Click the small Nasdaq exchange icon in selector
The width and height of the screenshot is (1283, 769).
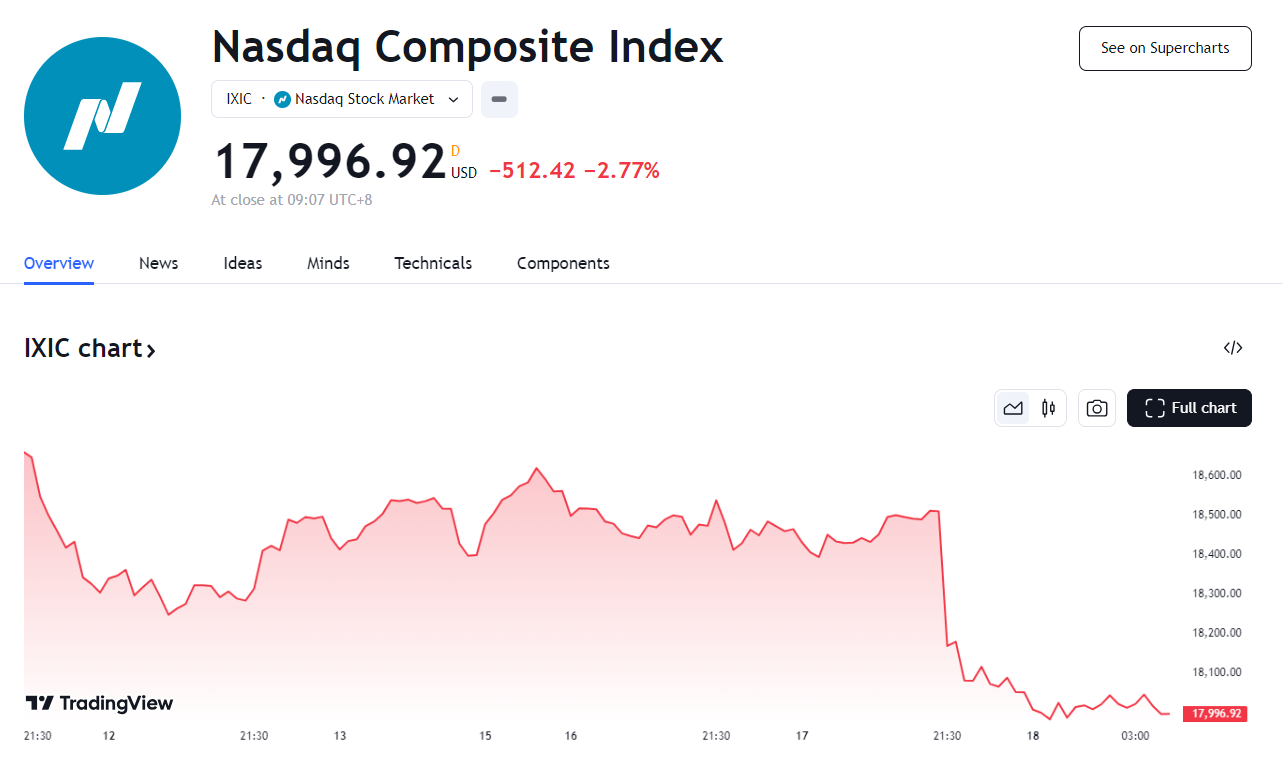[282, 99]
